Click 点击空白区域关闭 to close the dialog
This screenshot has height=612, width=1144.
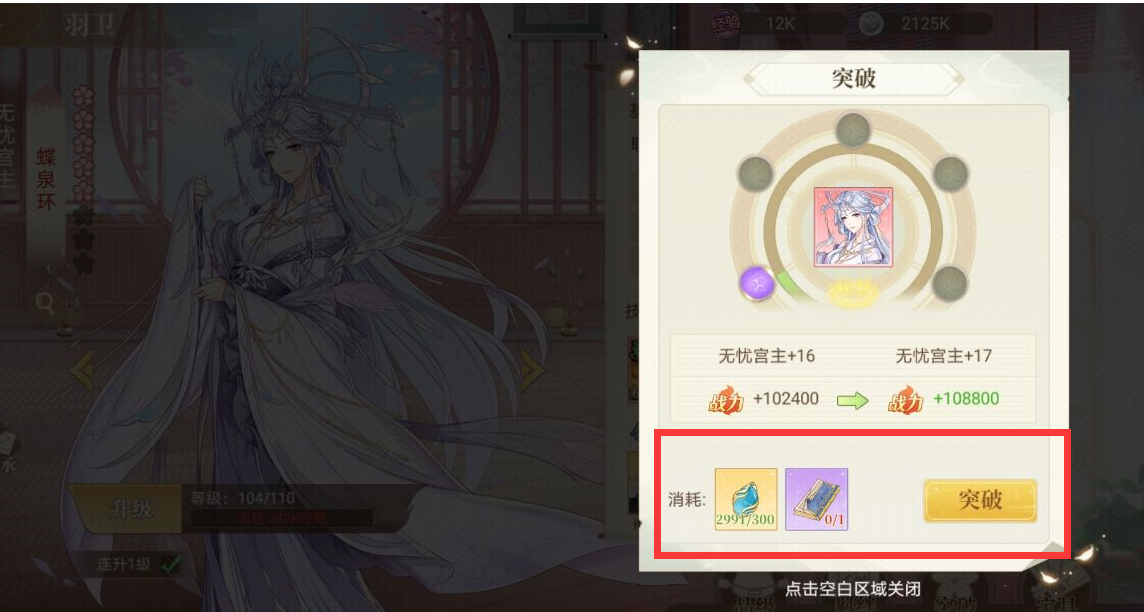(852, 589)
